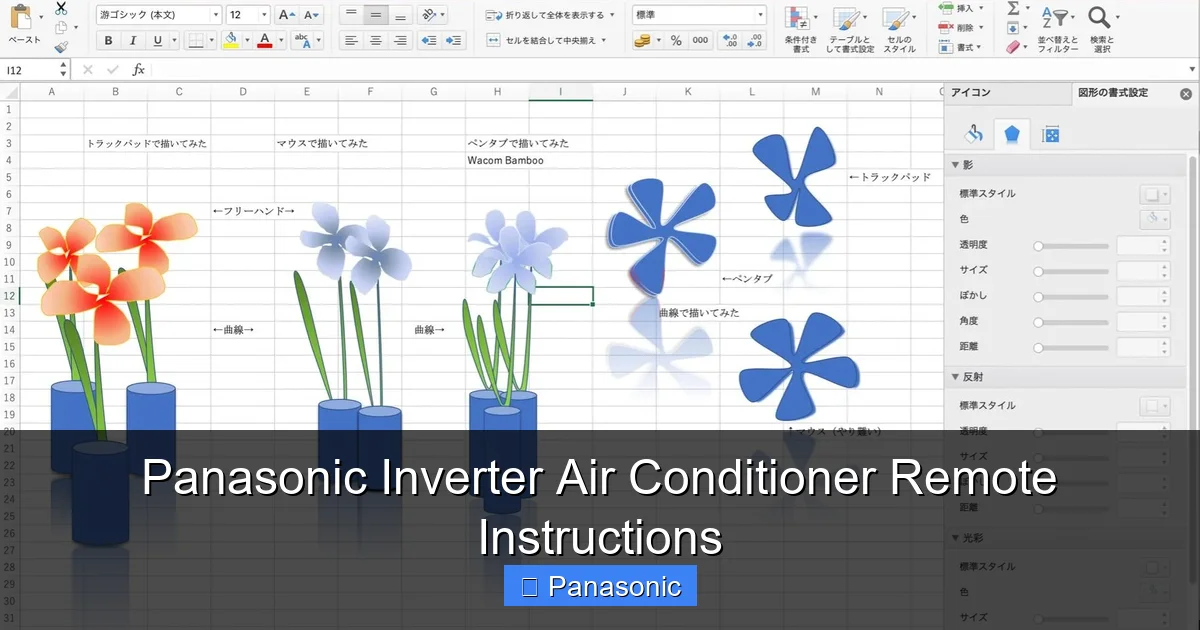
Task: Align text to bottom of cell
Action: click(400, 15)
